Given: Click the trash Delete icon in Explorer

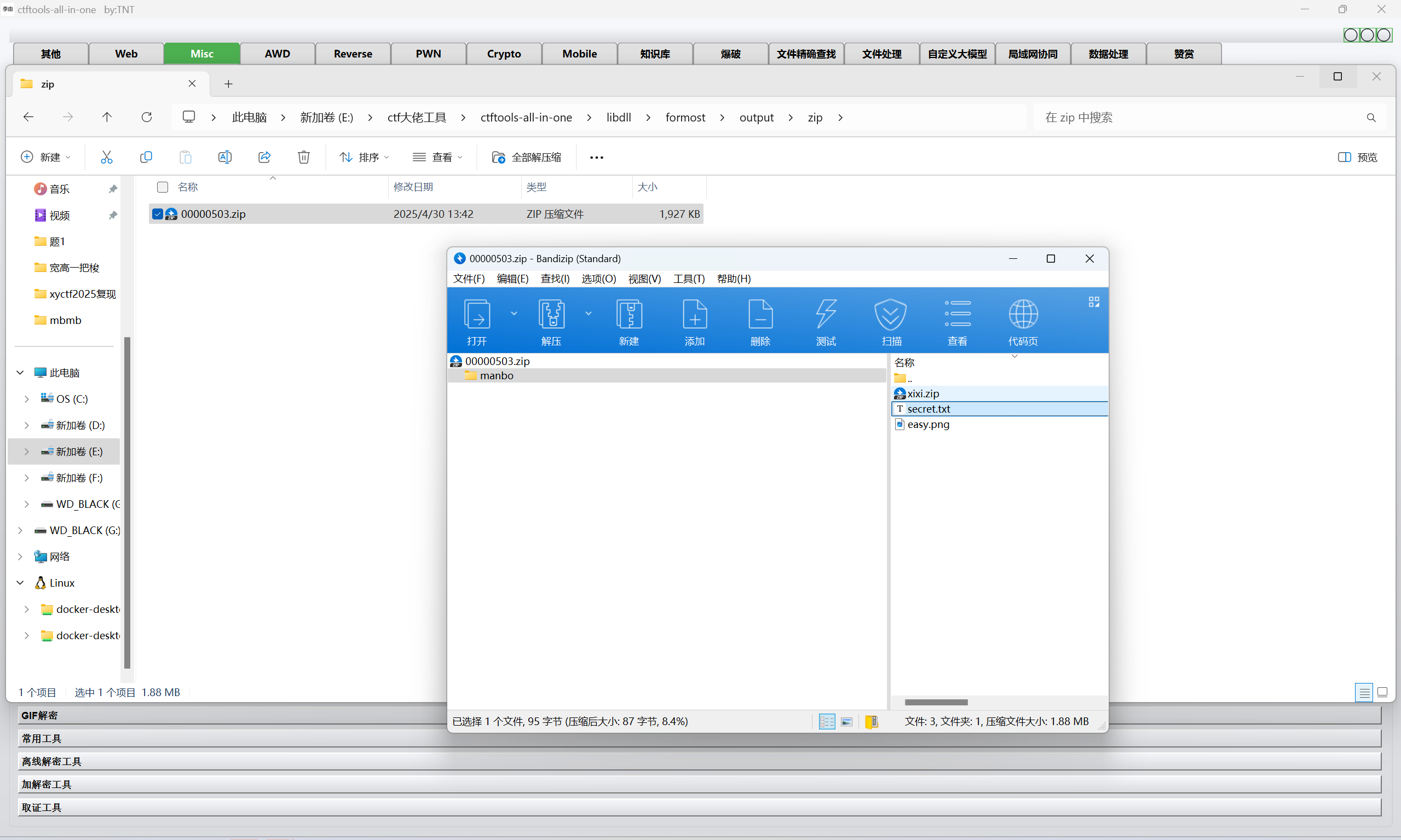Looking at the screenshot, I should pyautogui.click(x=304, y=158).
